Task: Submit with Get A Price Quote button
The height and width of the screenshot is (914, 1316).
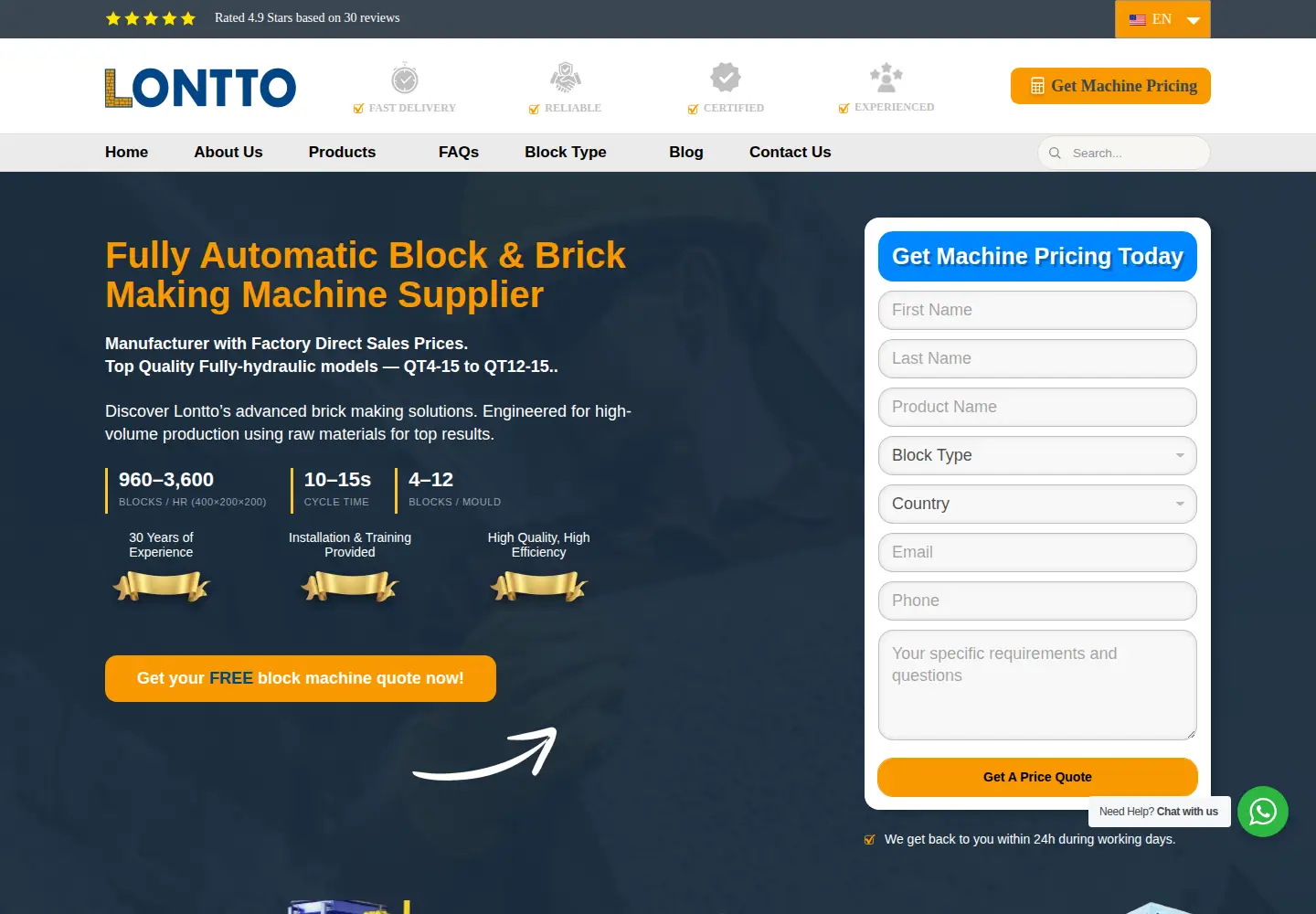Action: [x=1037, y=777]
